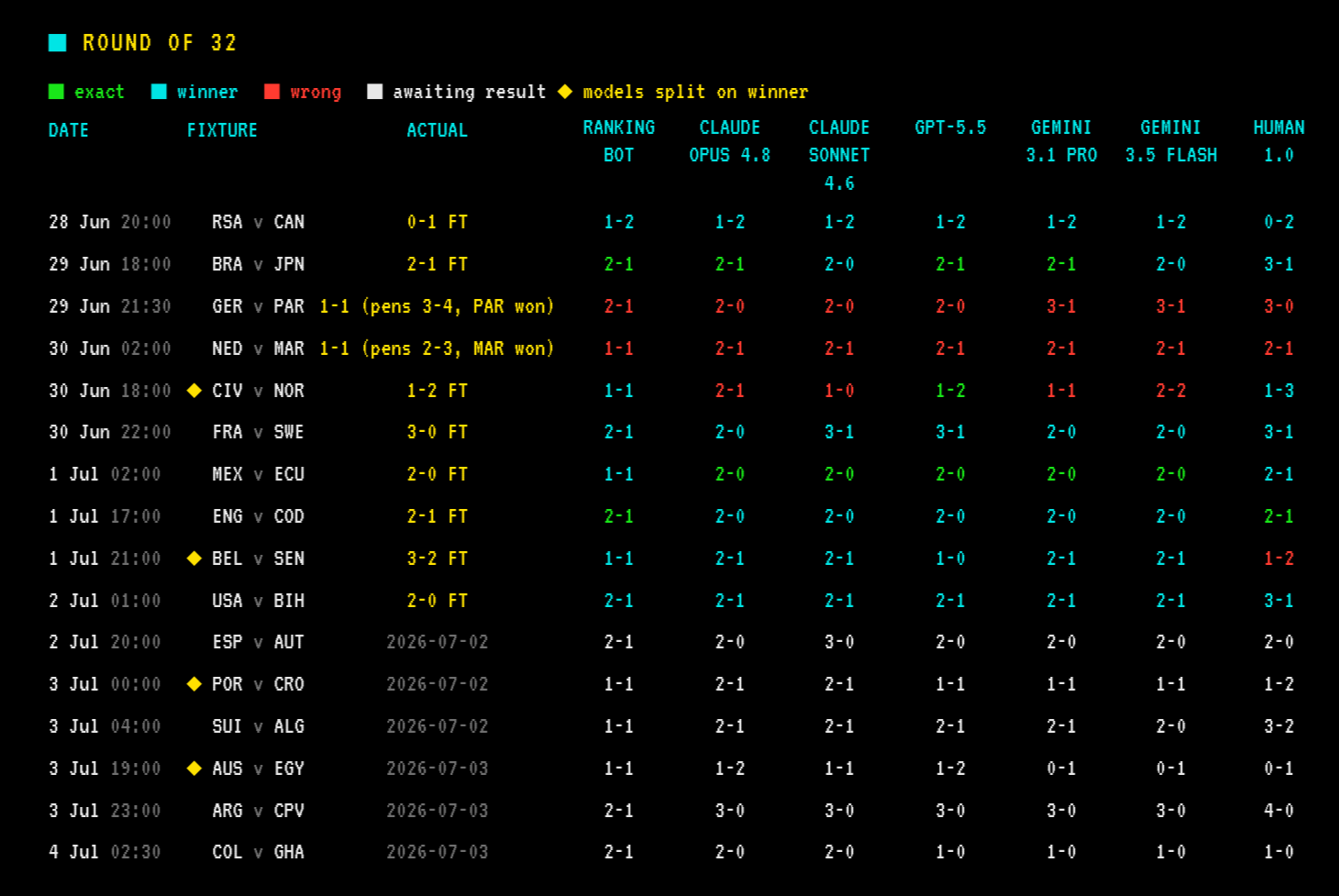Click the RANKING BOT column header
Viewport: 1339px width, 896px height.
[x=619, y=141]
